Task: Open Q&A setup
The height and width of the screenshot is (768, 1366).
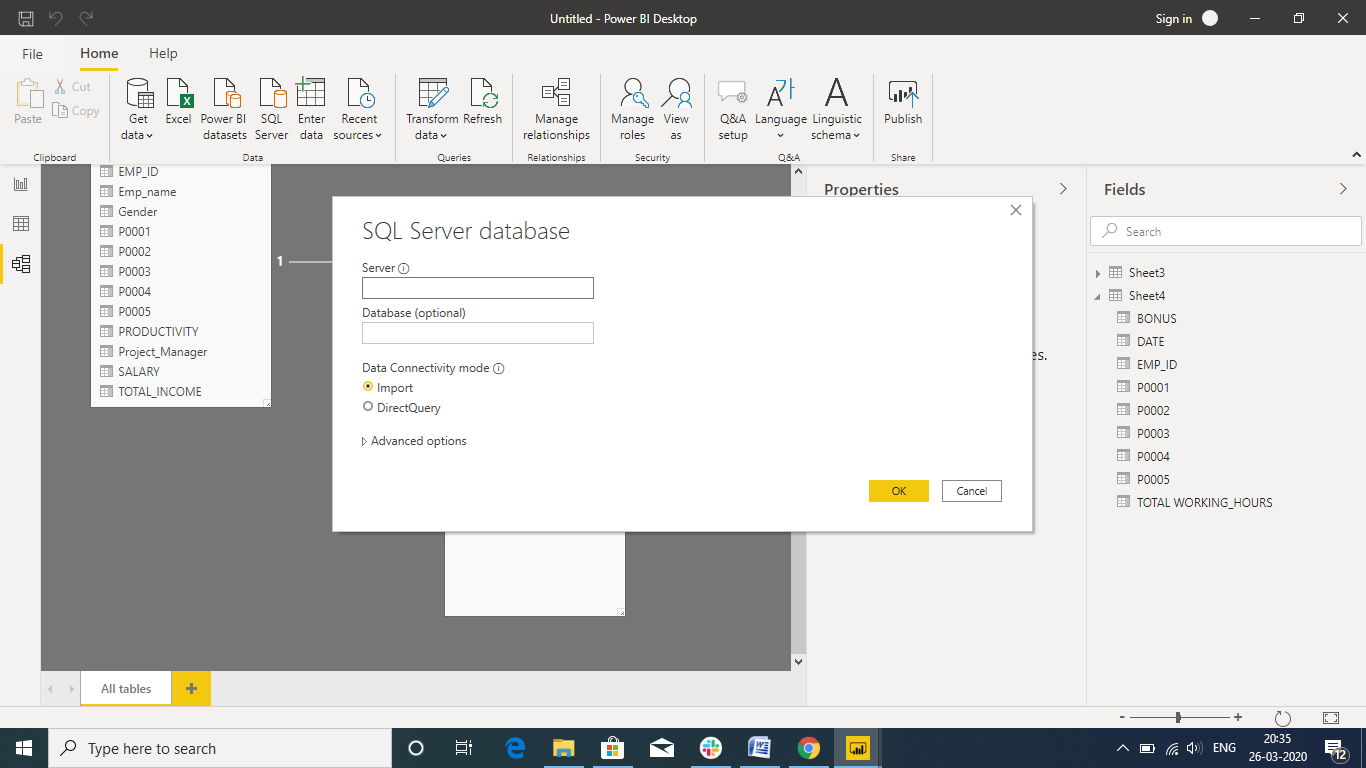Action: pos(733,110)
